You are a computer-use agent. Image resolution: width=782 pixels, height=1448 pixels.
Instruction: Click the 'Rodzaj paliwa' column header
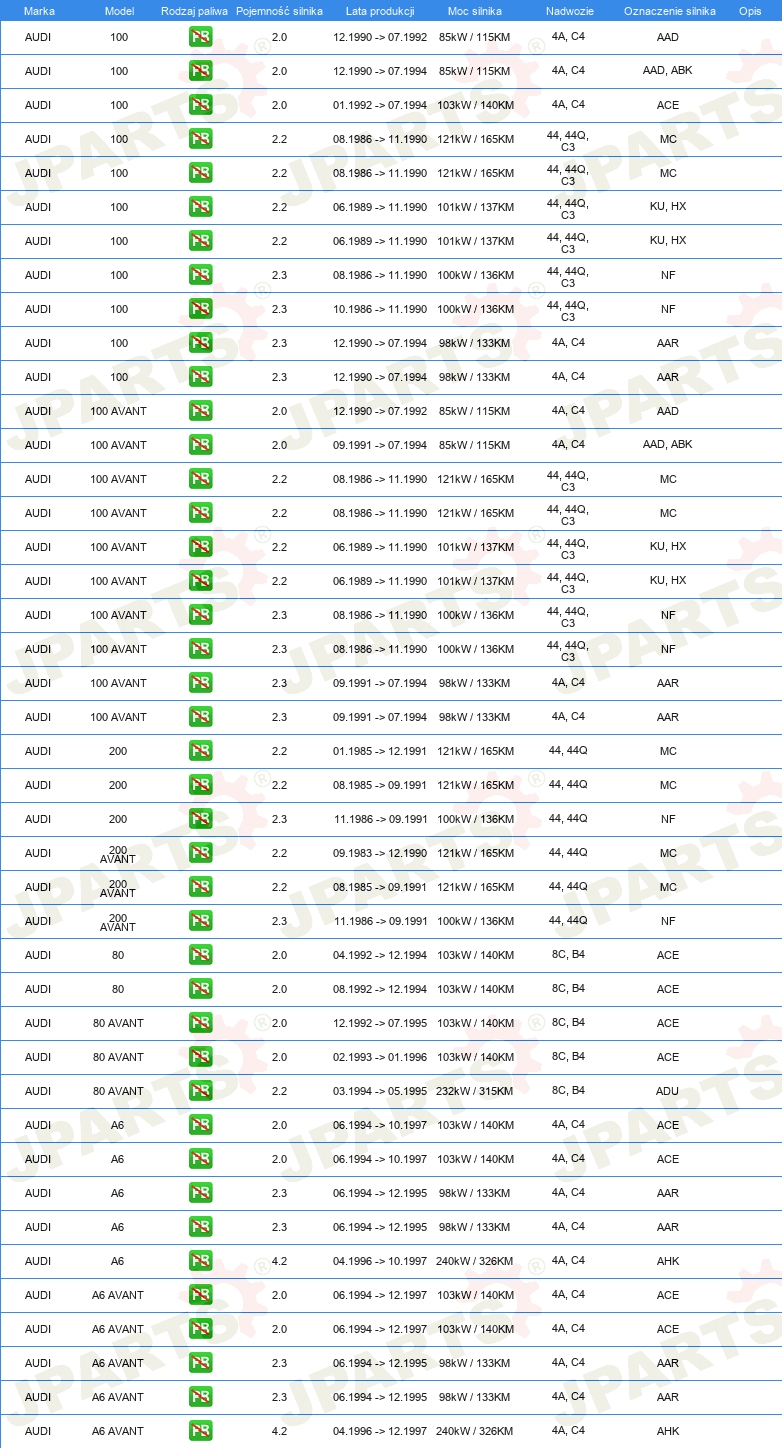pyautogui.click(x=194, y=11)
